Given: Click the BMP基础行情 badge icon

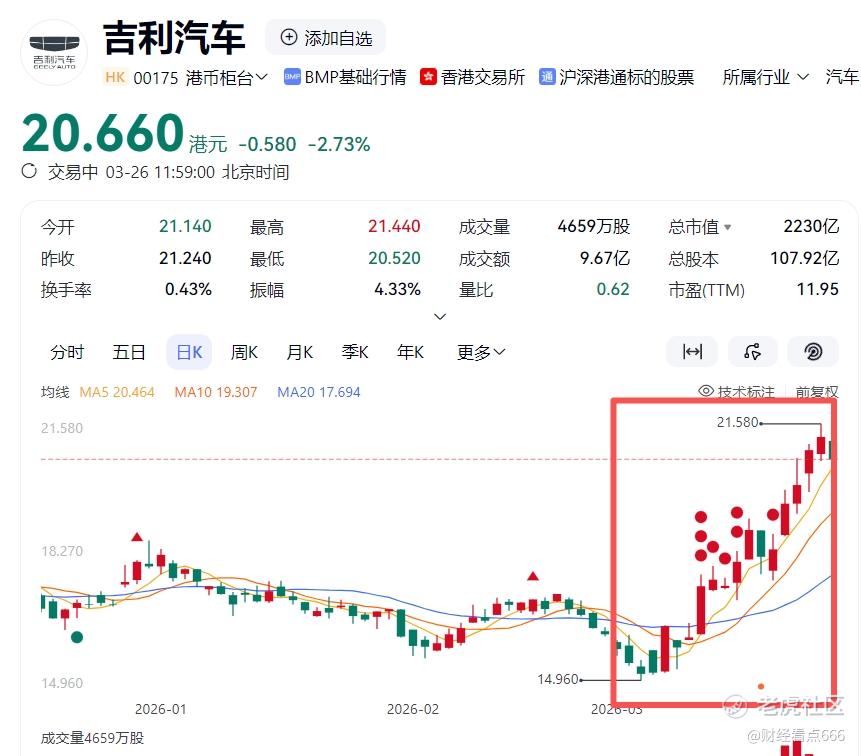Looking at the screenshot, I should [292, 77].
